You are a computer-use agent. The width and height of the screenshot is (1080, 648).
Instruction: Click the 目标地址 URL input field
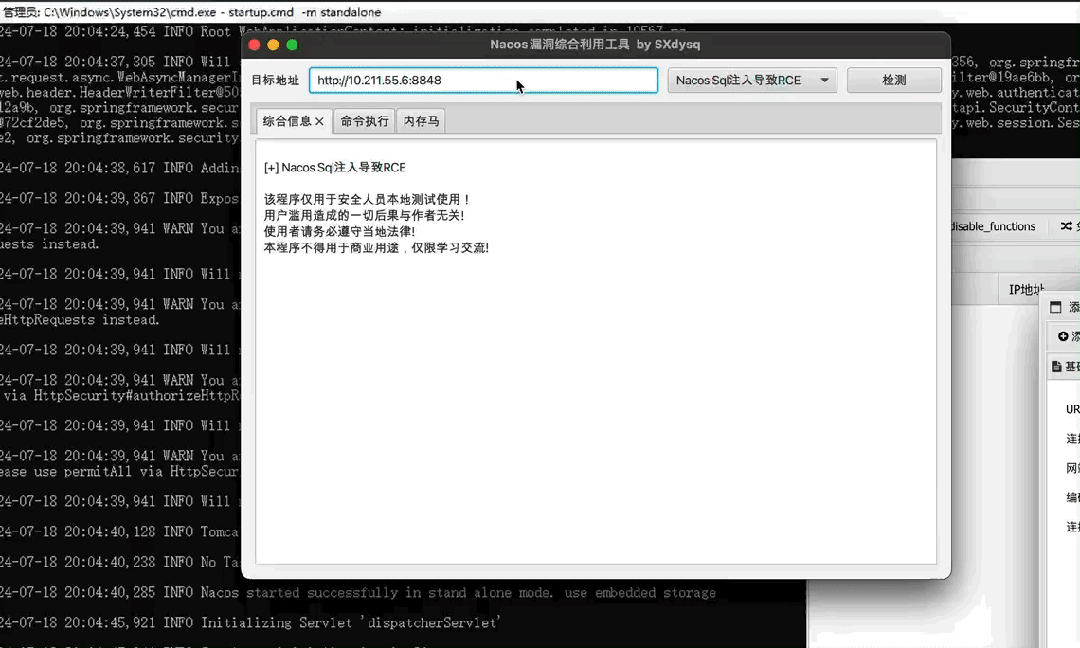(483, 80)
